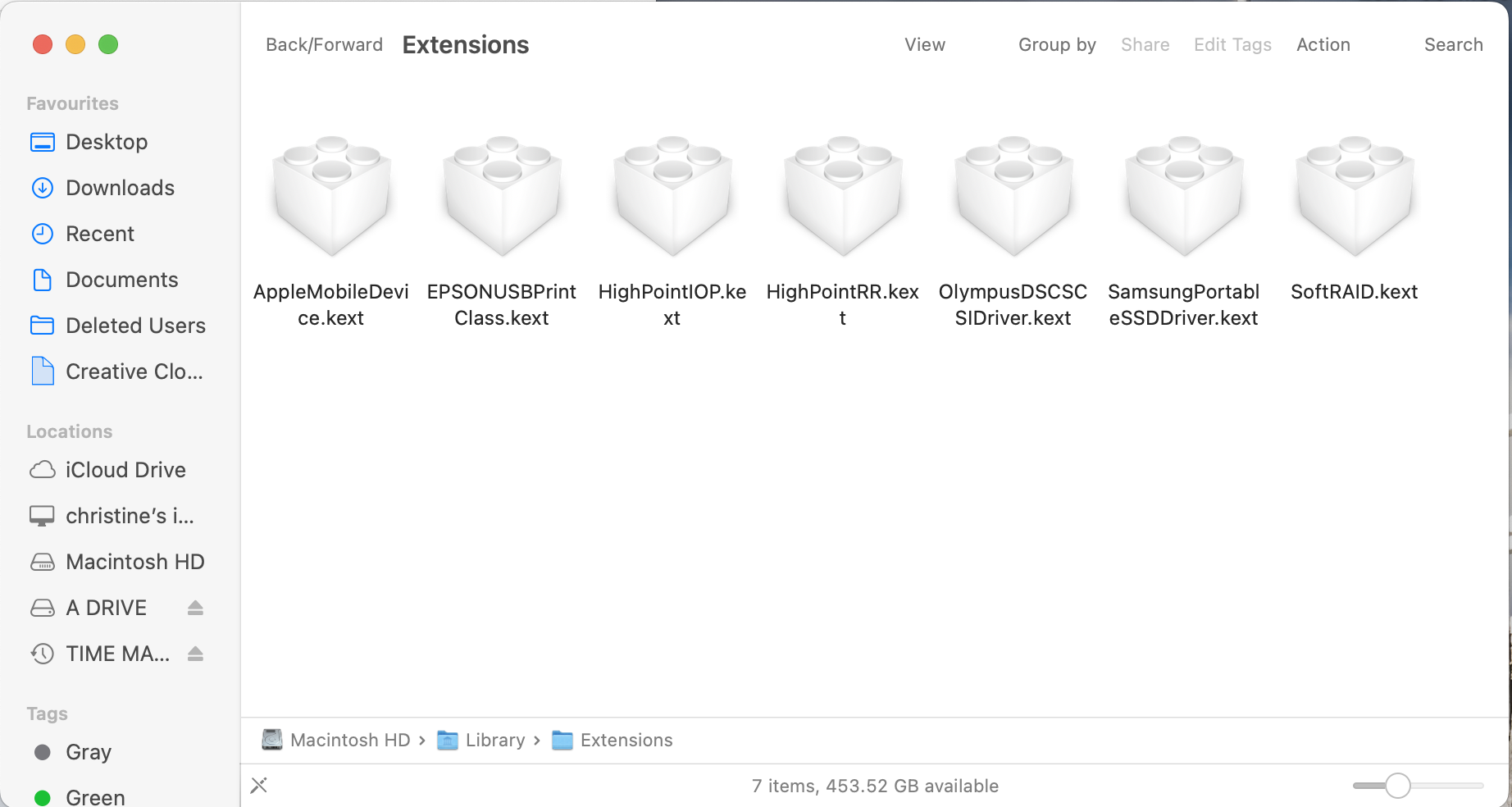Click the A DRIVE disk icon

click(x=43, y=608)
